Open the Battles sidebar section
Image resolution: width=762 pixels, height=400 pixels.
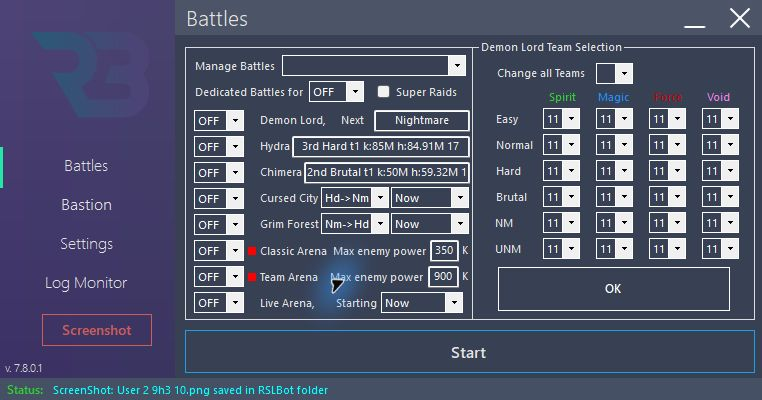[86, 166]
